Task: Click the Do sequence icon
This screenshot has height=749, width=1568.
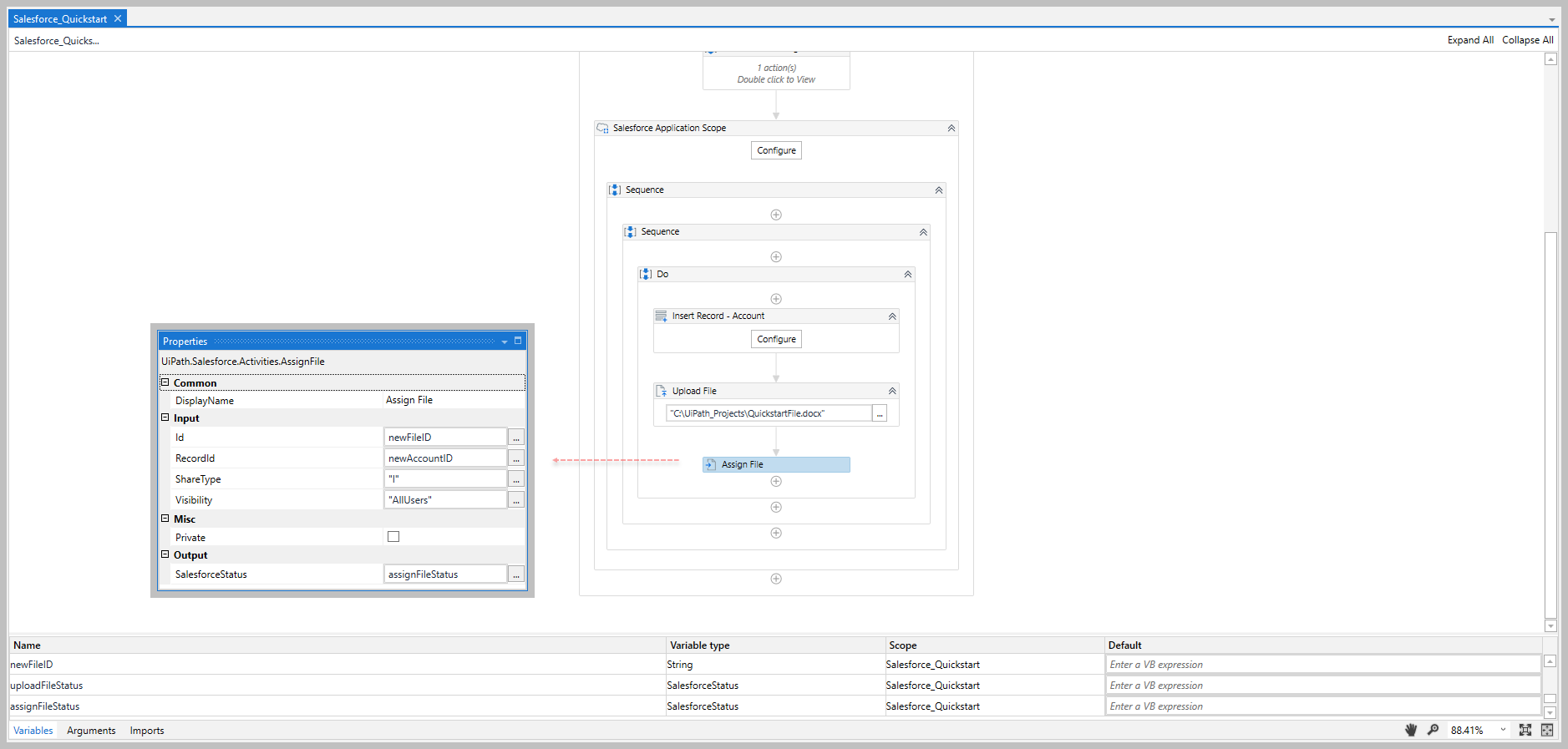Action: point(646,274)
